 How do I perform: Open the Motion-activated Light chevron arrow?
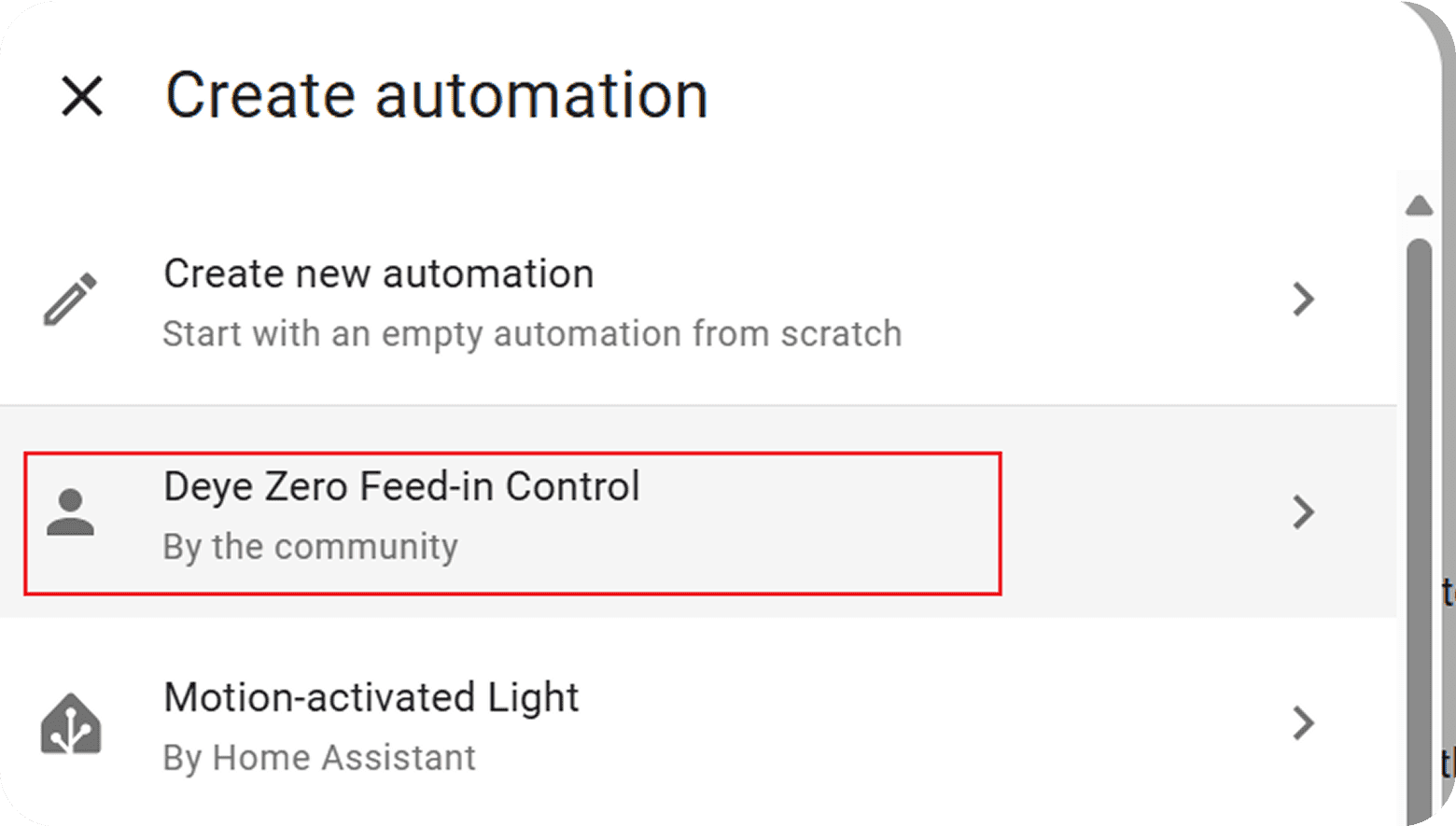pos(1303,723)
